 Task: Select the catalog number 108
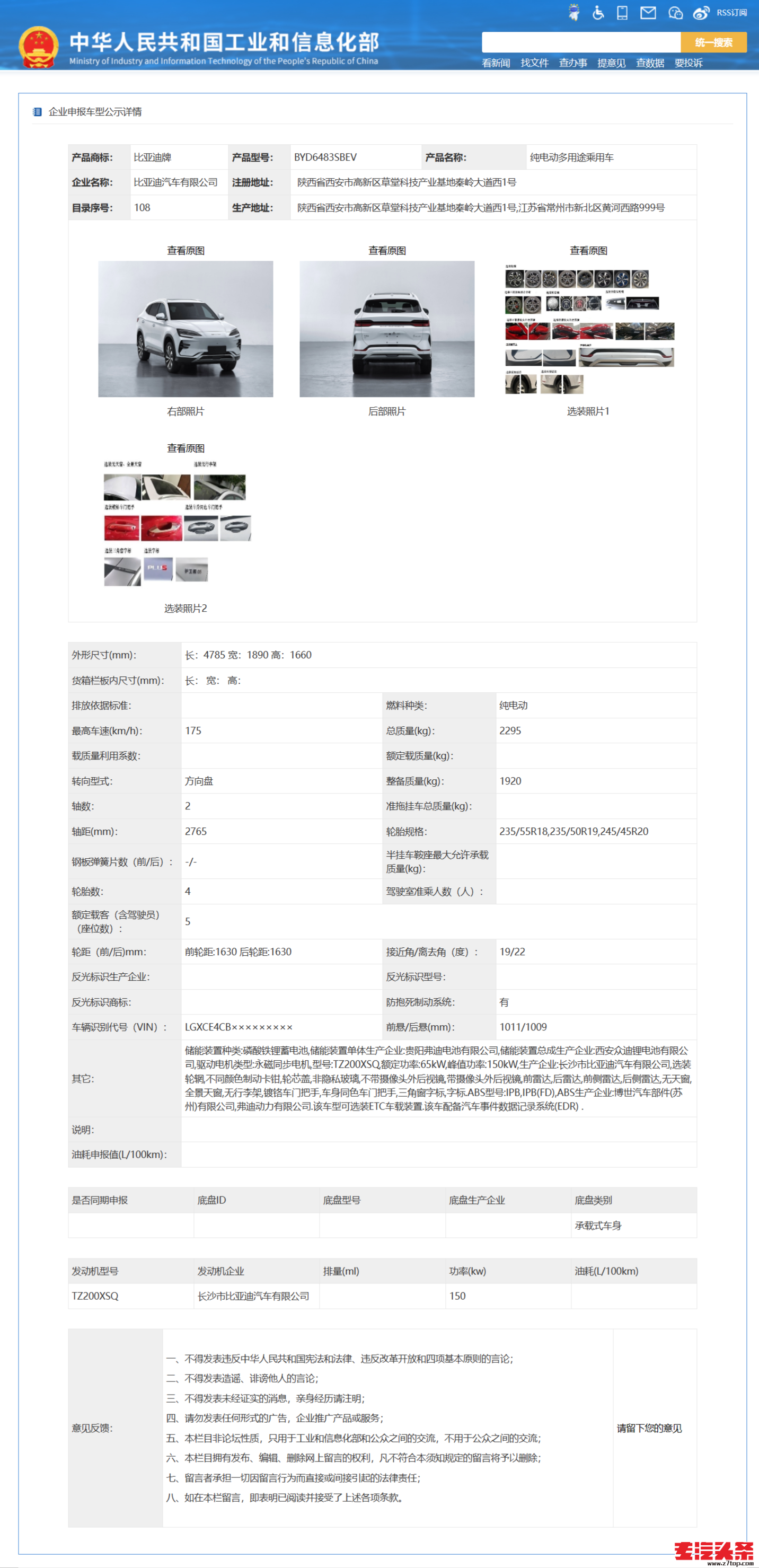pos(142,208)
